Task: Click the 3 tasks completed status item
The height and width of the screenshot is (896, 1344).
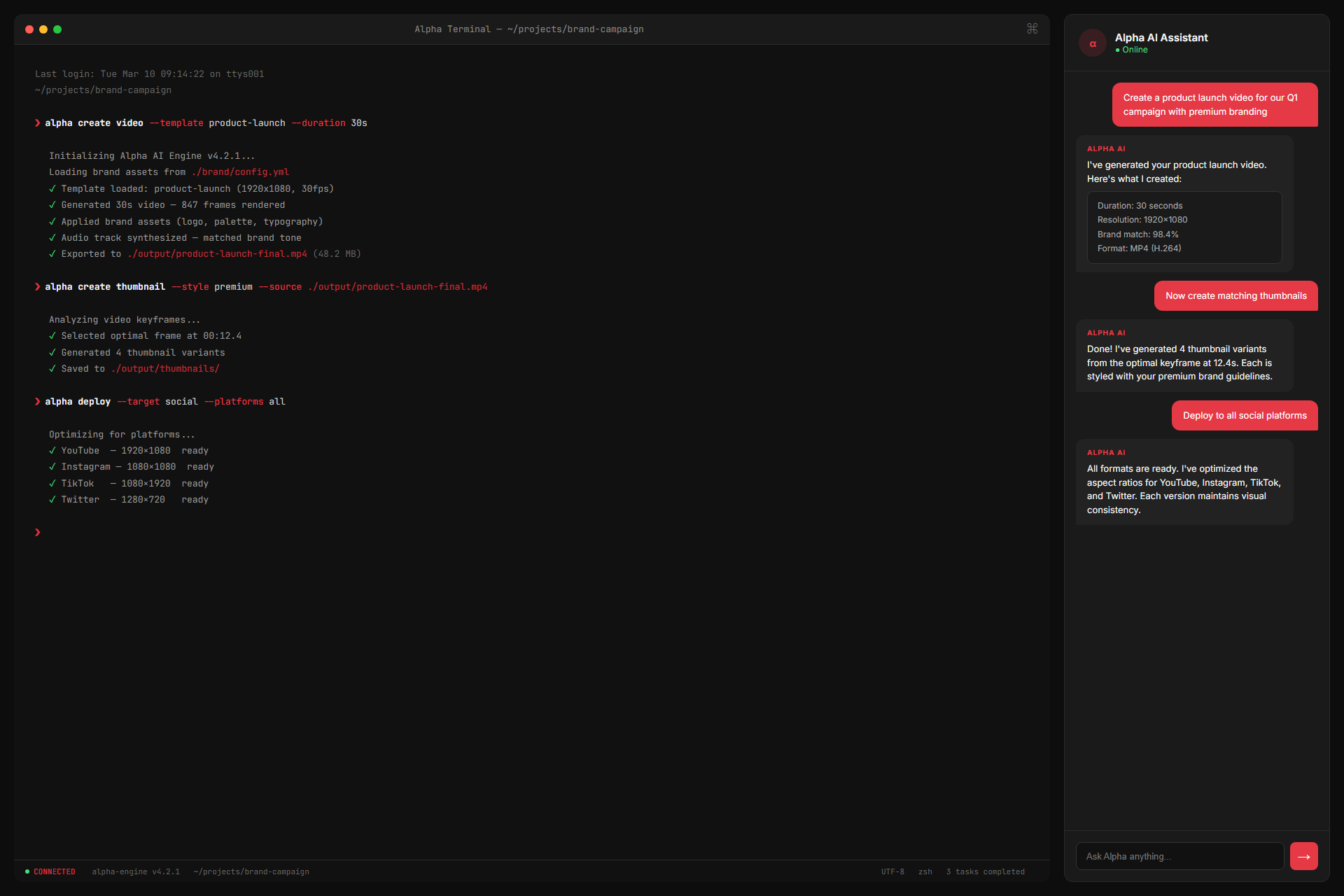Action: [x=985, y=871]
